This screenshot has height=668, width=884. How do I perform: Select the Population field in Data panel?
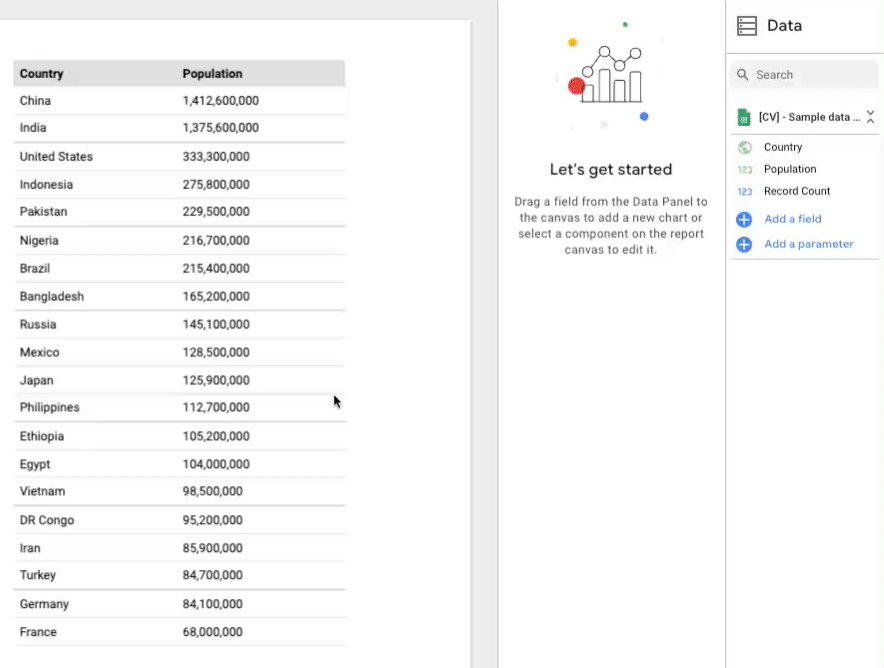coord(790,169)
